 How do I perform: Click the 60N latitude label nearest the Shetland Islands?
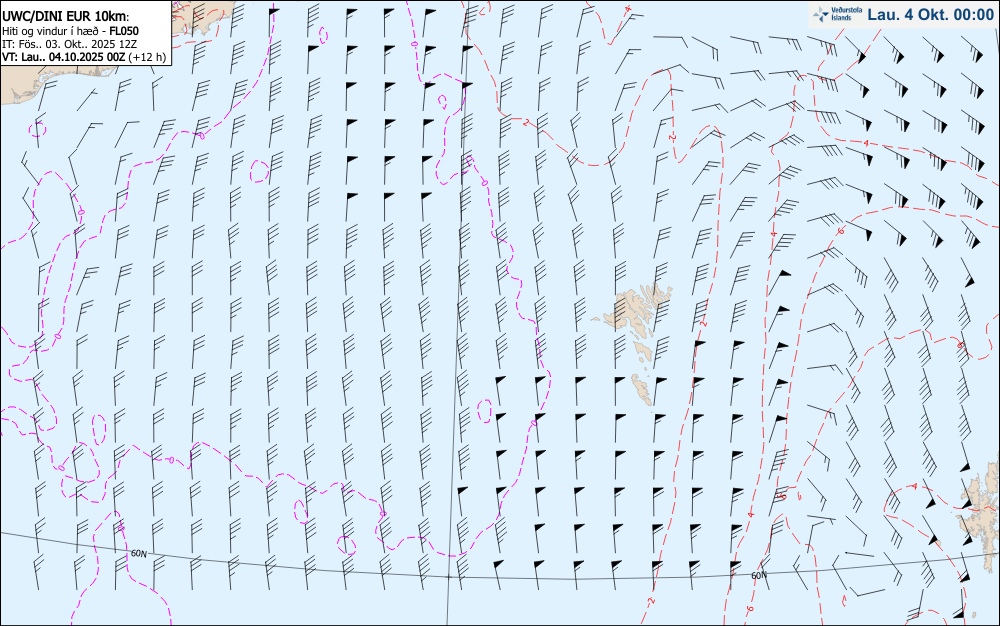(x=758, y=576)
